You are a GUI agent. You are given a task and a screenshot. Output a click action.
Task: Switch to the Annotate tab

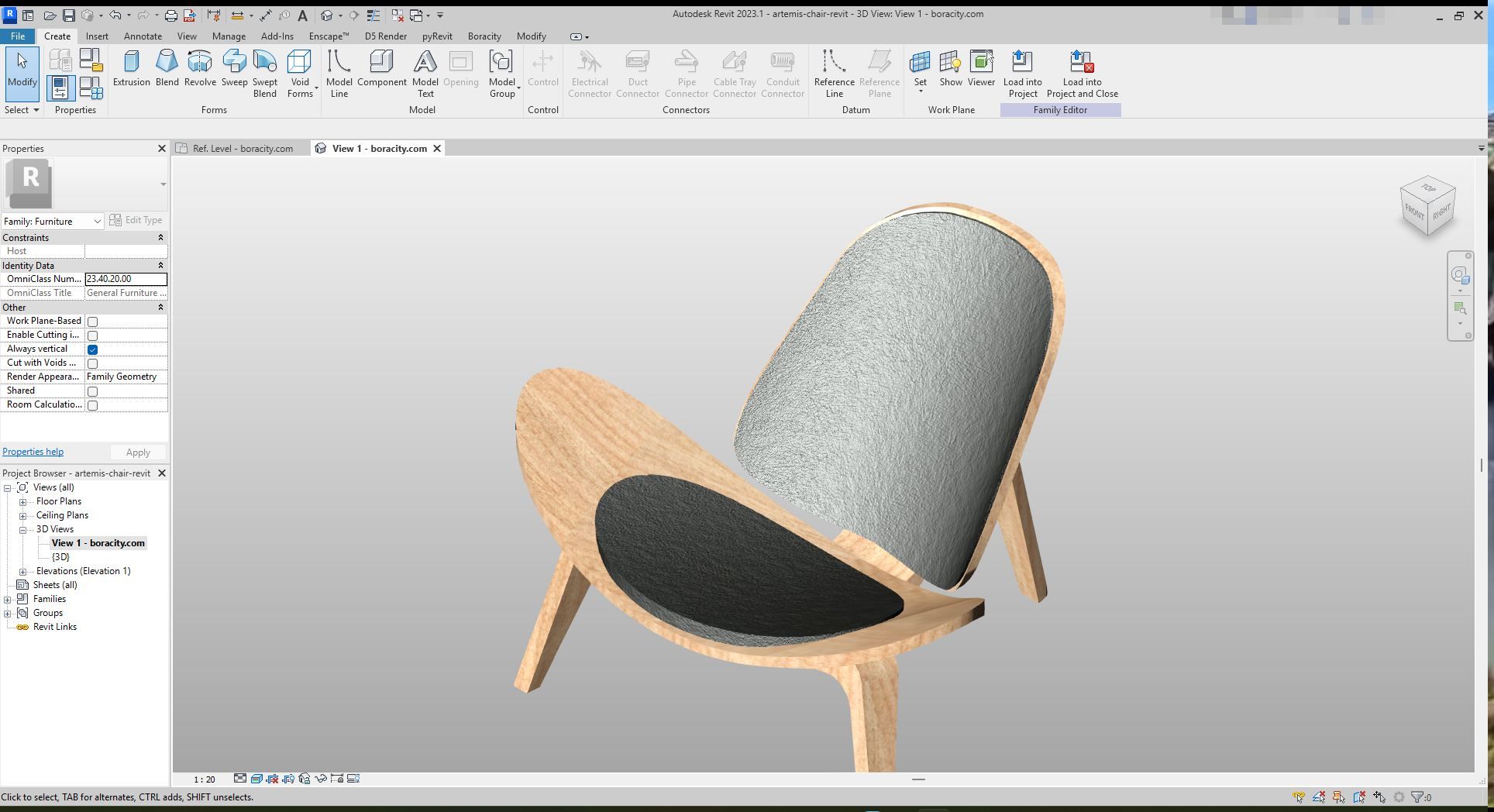coord(143,36)
